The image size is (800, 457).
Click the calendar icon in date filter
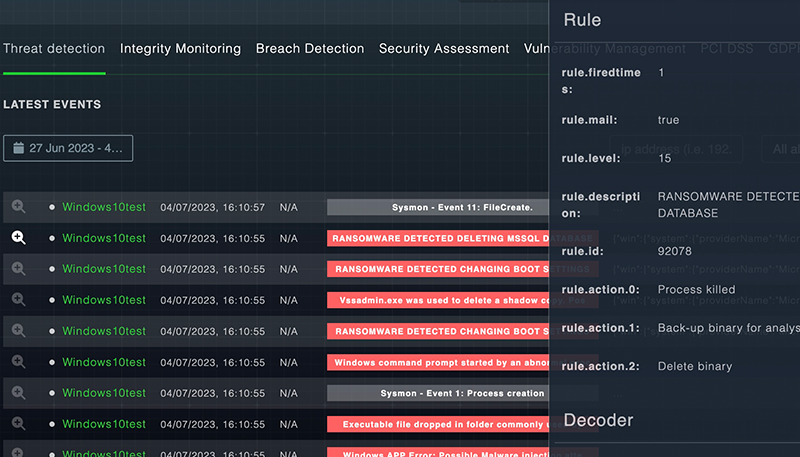(18, 148)
